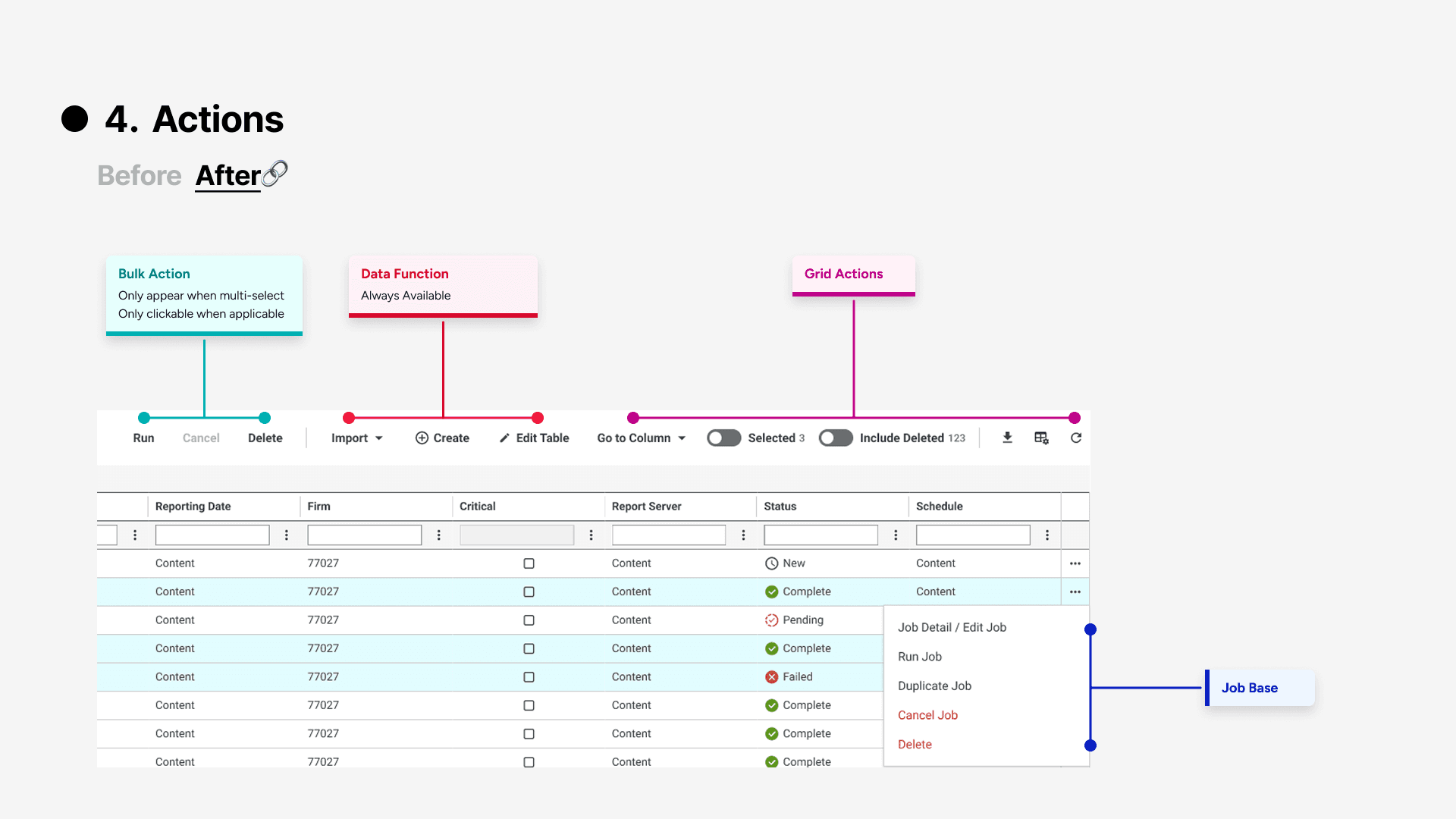The image size is (1456, 819).
Task: Open the Go to Column dropdown
Action: point(642,438)
